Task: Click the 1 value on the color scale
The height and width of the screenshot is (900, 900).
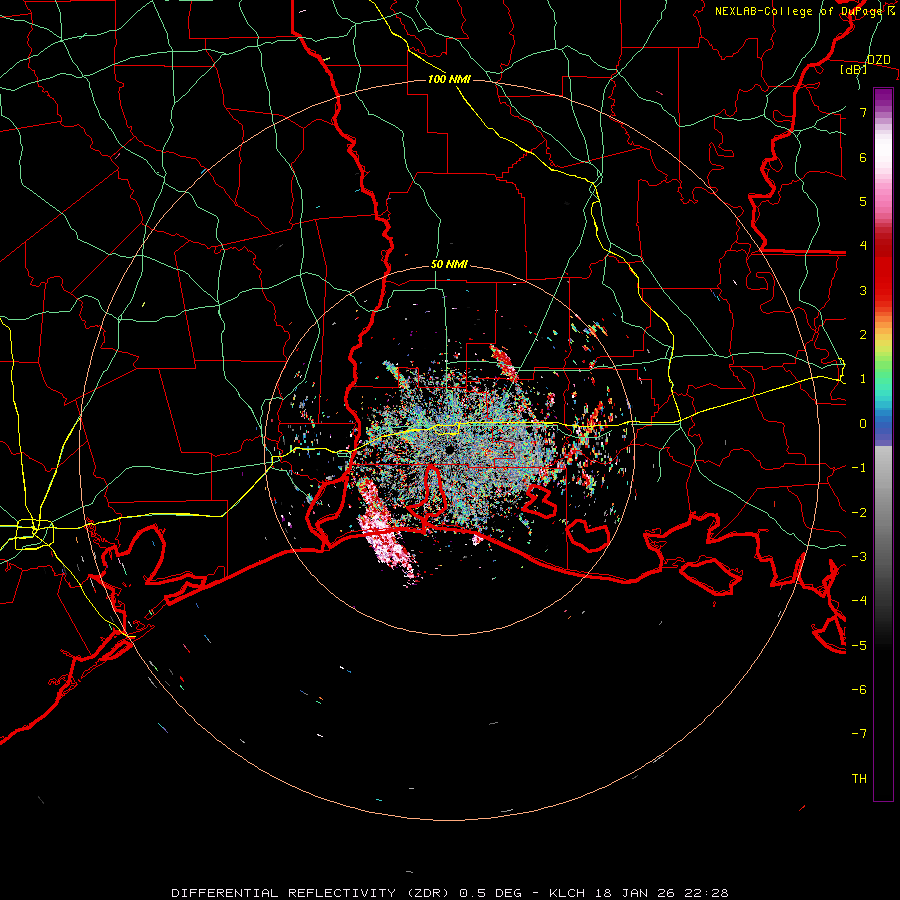Action: [863, 379]
